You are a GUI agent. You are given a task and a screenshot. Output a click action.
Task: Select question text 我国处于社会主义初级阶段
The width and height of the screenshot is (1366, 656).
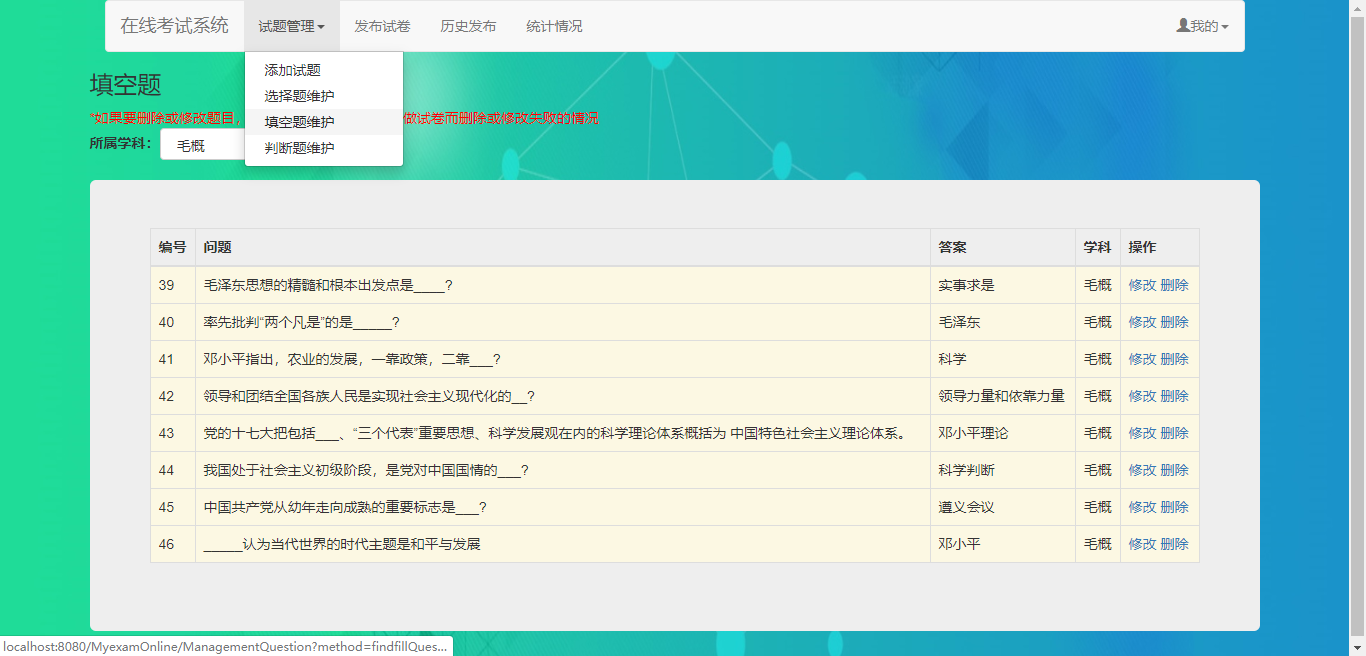[x=287, y=470]
